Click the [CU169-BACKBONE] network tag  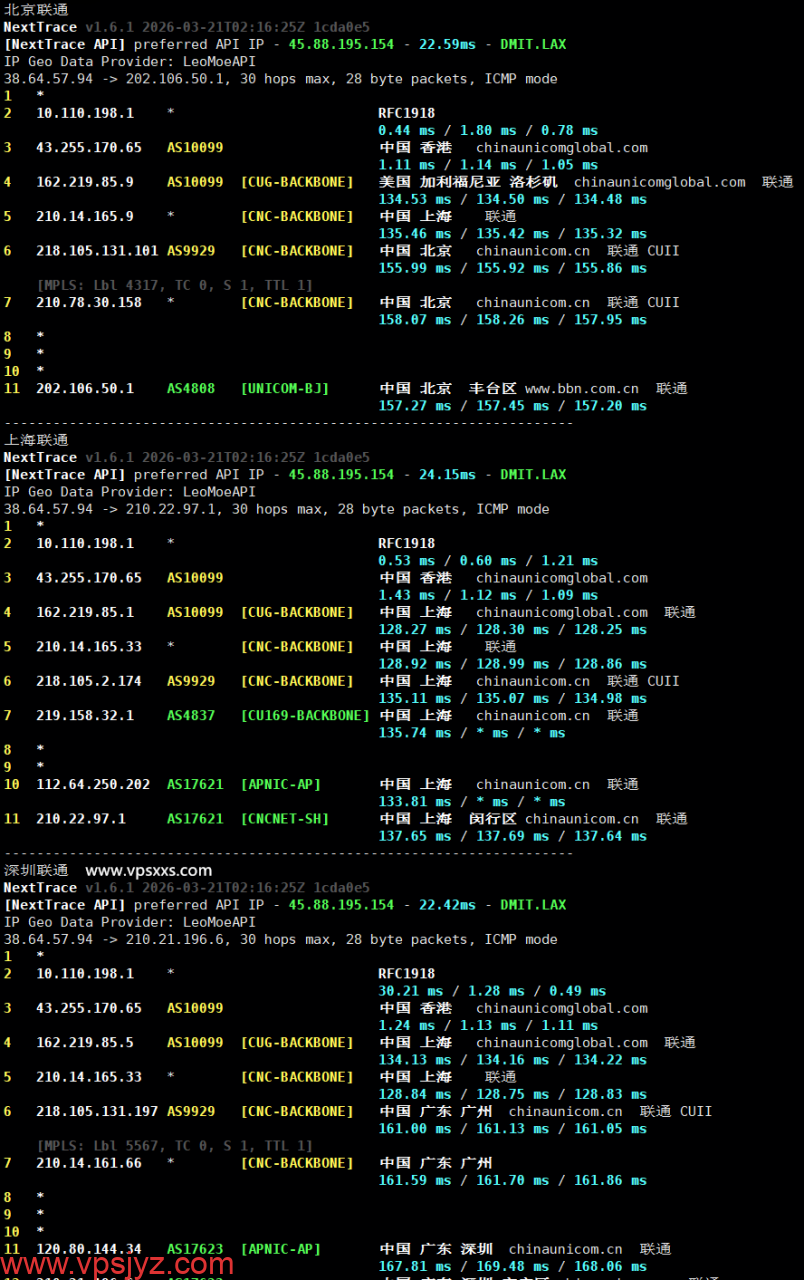click(305, 715)
